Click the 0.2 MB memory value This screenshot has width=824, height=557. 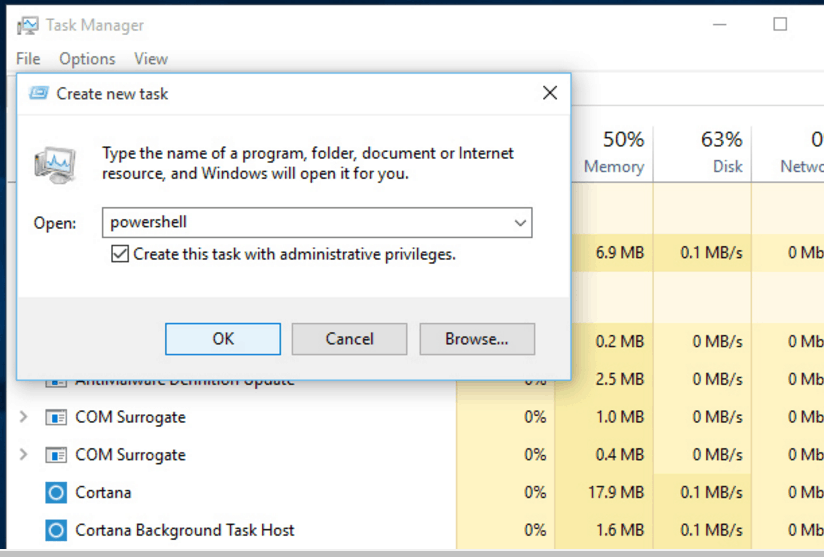click(620, 342)
